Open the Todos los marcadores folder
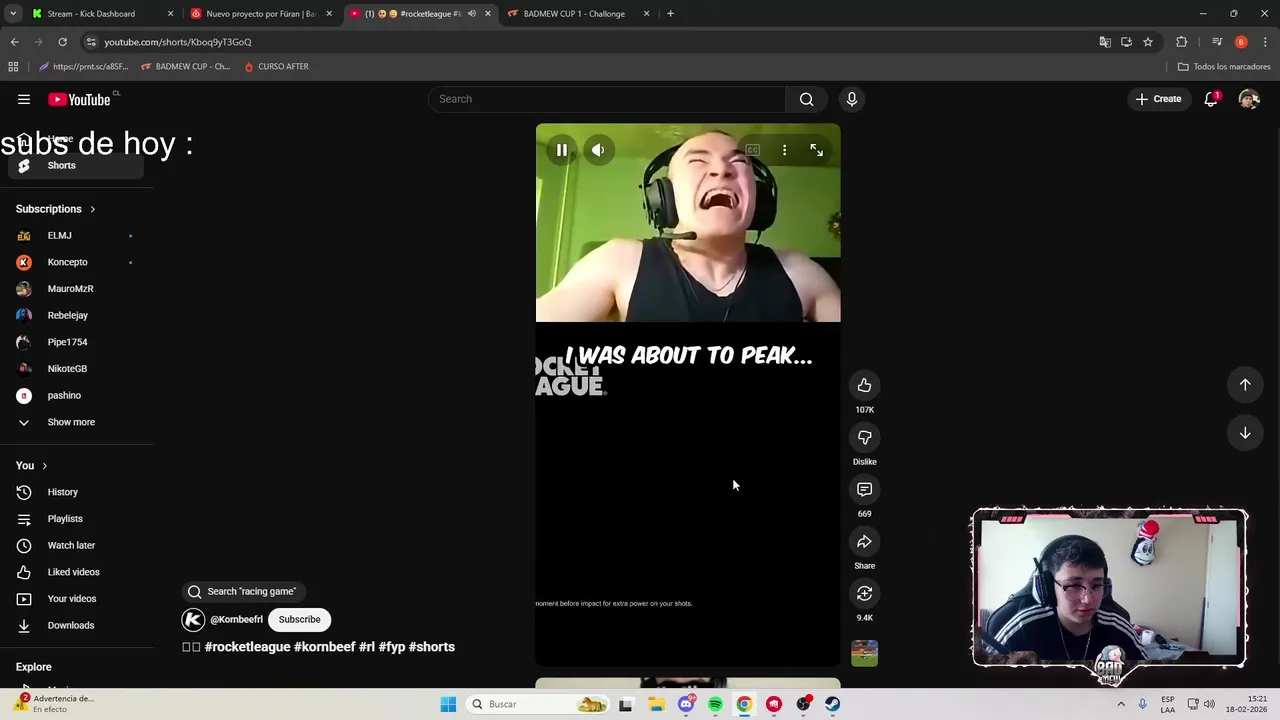This screenshot has width=1280, height=720. [x=1224, y=67]
